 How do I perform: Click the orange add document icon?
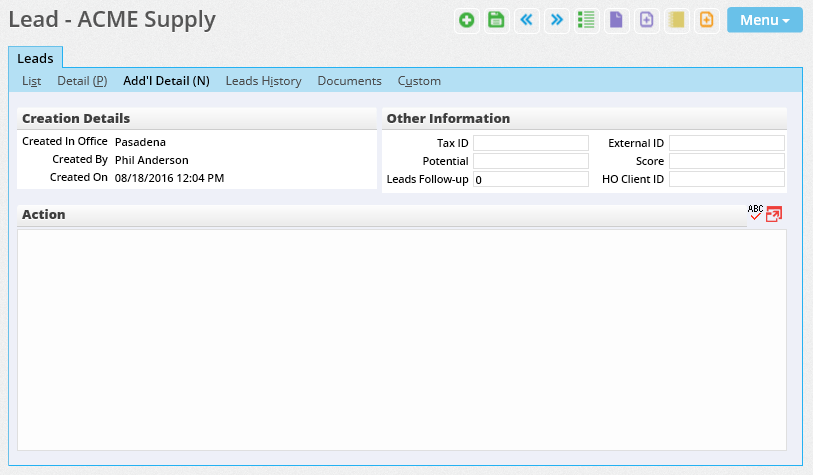[707, 20]
